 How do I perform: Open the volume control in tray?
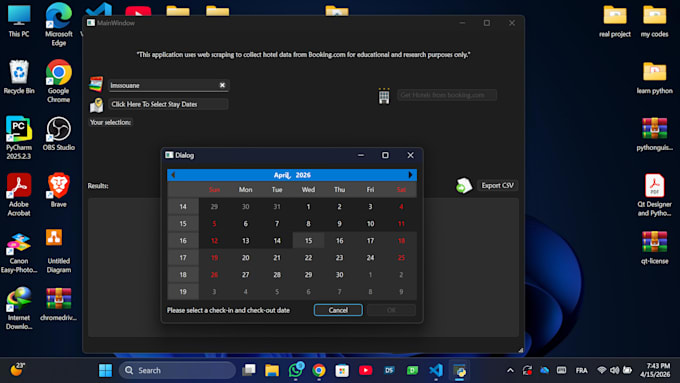(x=615, y=370)
